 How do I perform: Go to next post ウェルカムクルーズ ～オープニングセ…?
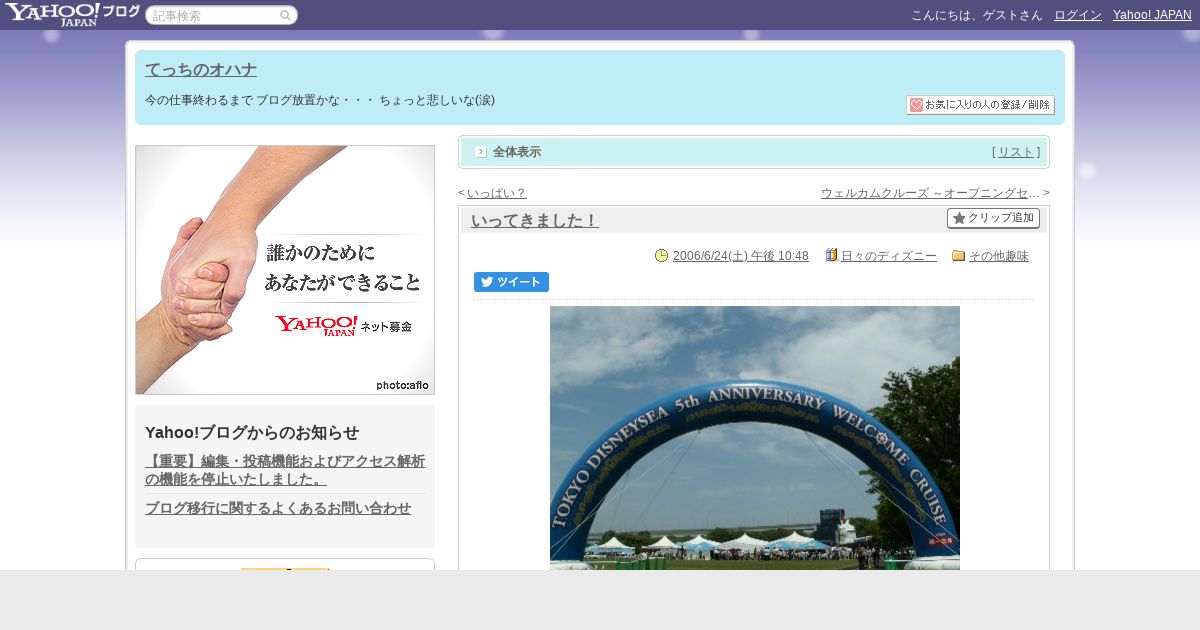coord(930,193)
